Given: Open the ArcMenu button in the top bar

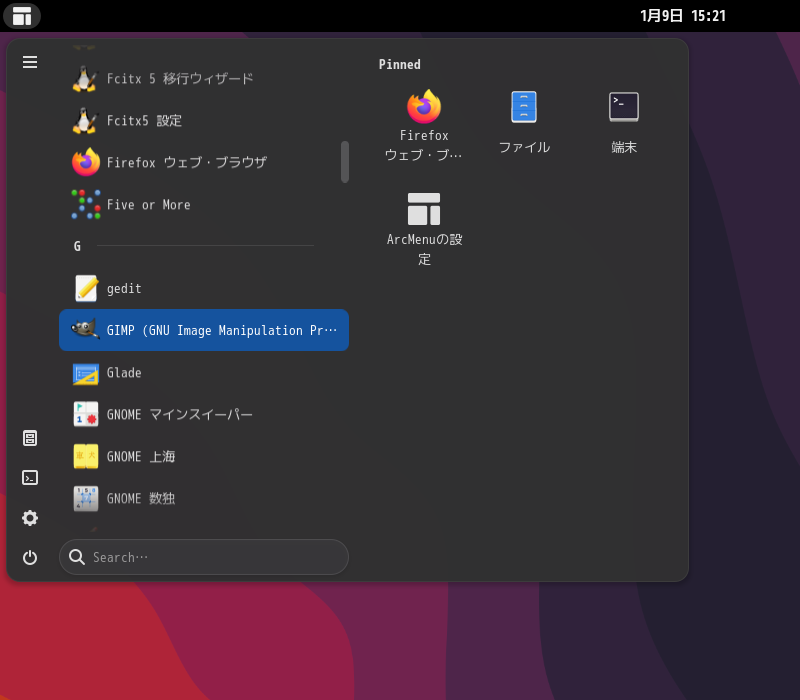Looking at the screenshot, I should (22, 16).
